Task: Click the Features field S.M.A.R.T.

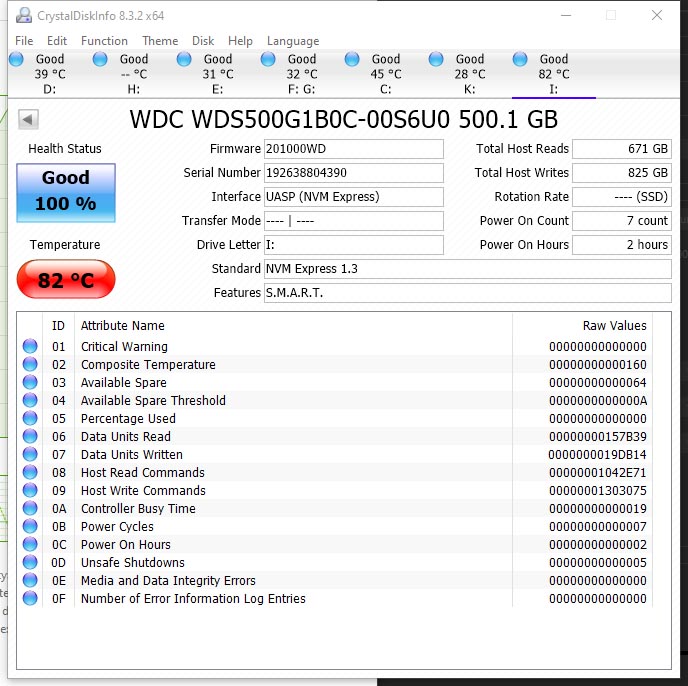Action: 468,293
